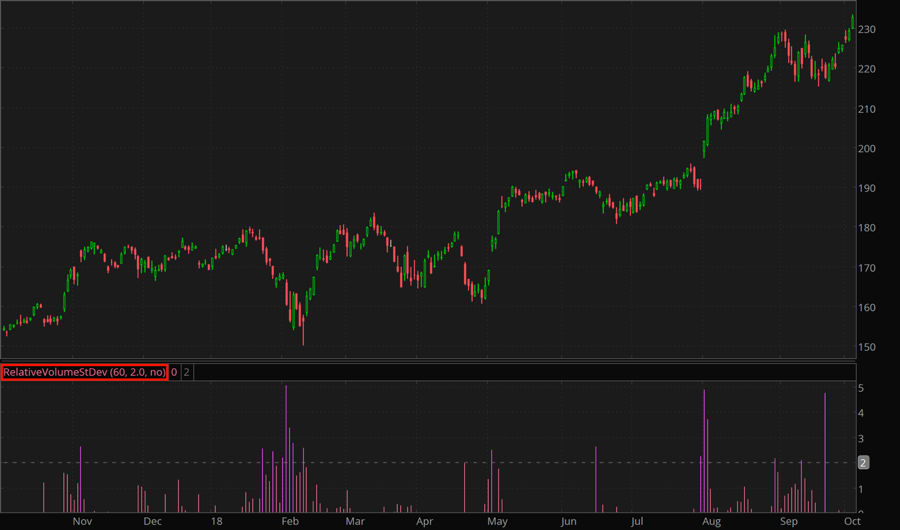This screenshot has height=530, width=900.
Task: Click the gray '2' level marker on the volume axis
Action: (866, 462)
